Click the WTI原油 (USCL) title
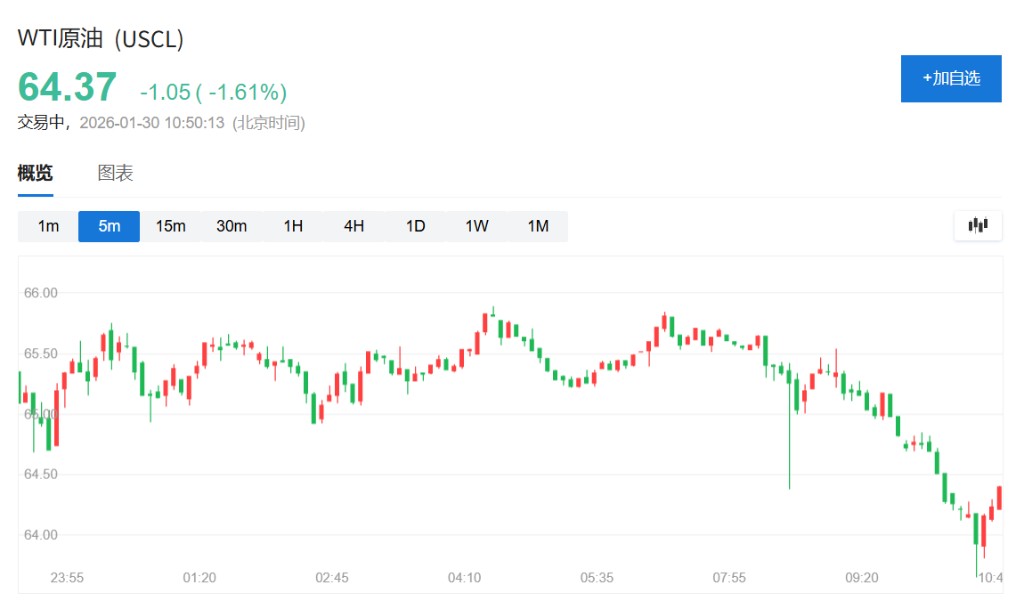This screenshot has width=1024, height=608. [x=101, y=39]
